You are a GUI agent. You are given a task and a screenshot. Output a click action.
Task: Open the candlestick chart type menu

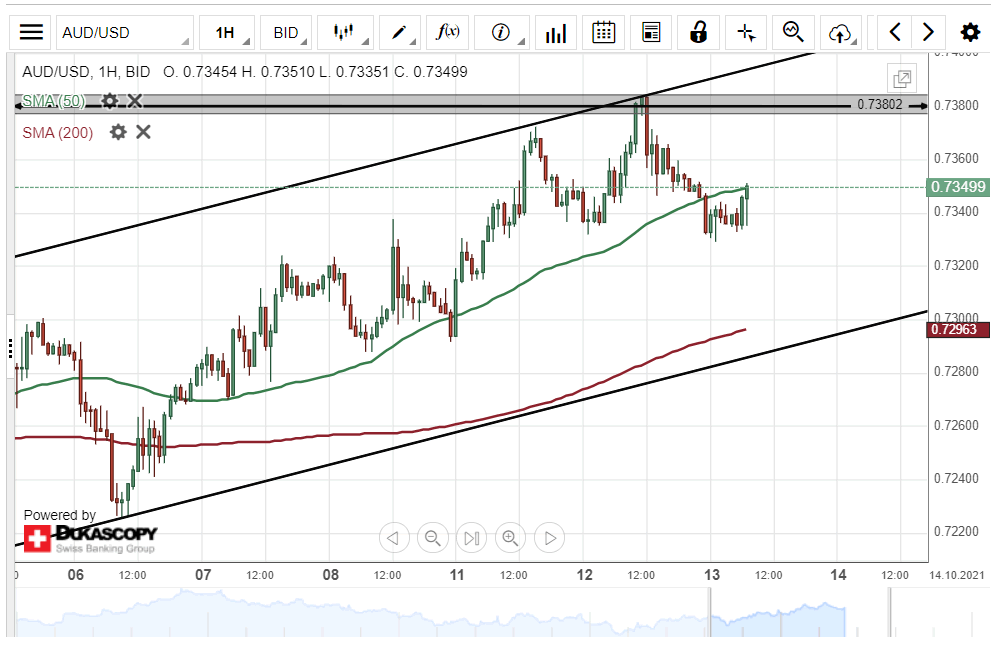tap(344, 32)
